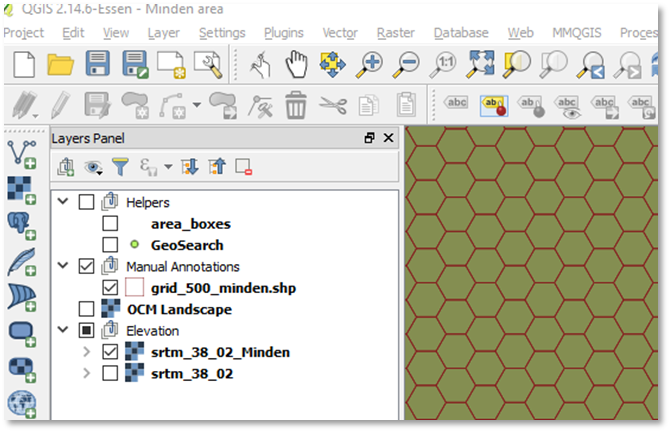Expand the srtm_38_02_Minden layer entry

tap(86, 352)
